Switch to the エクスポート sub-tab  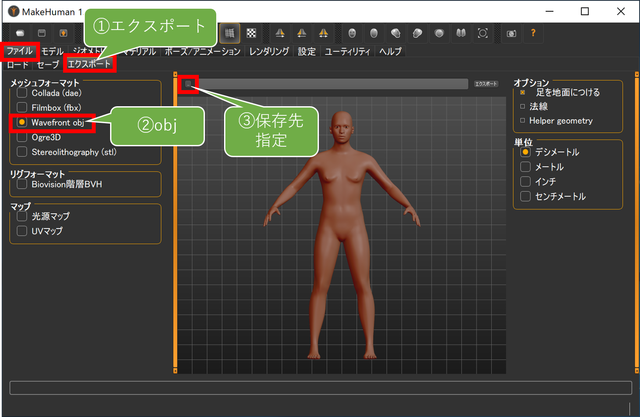(x=89, y=64)
